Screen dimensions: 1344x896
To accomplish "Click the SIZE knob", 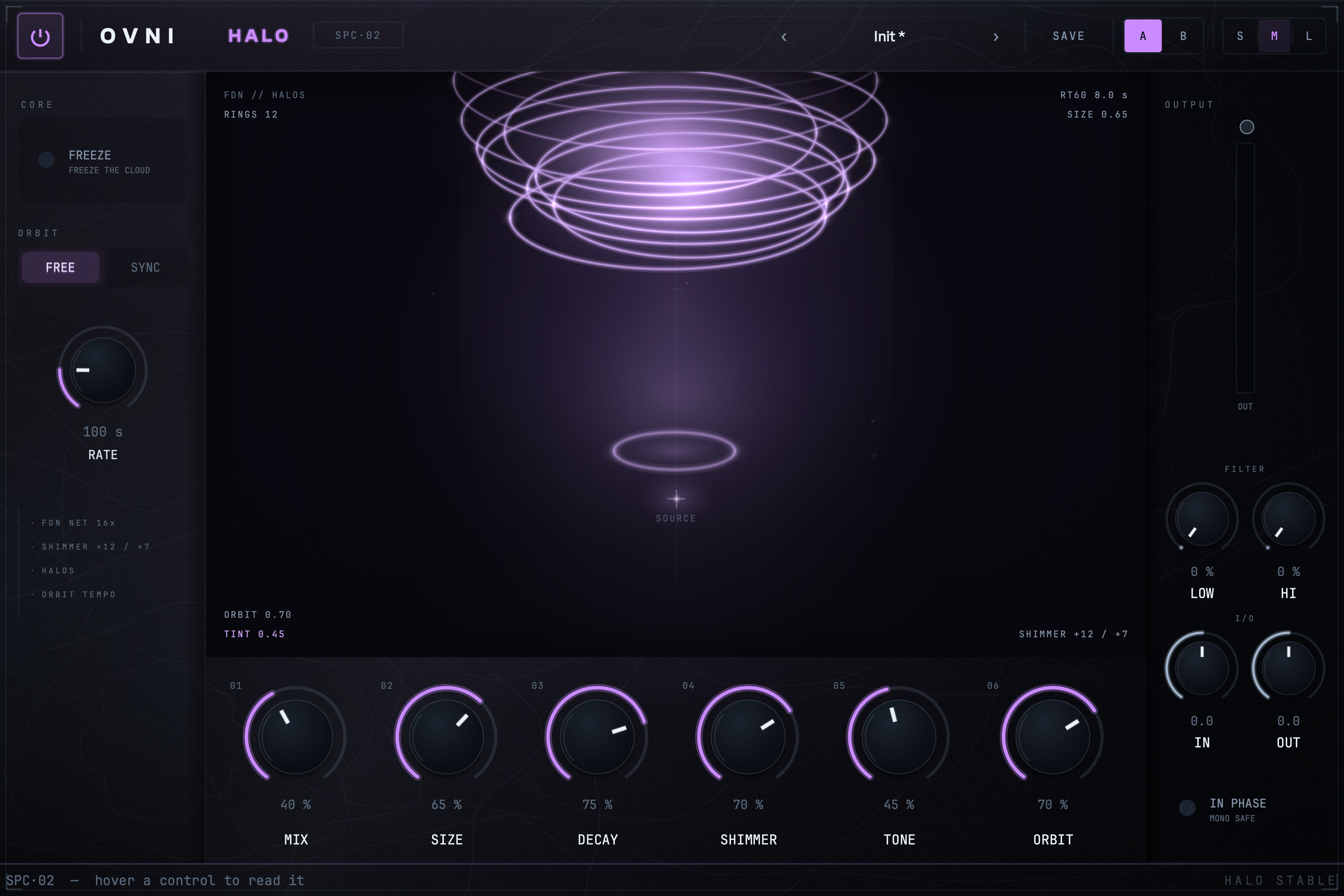I will click(446, 737).
